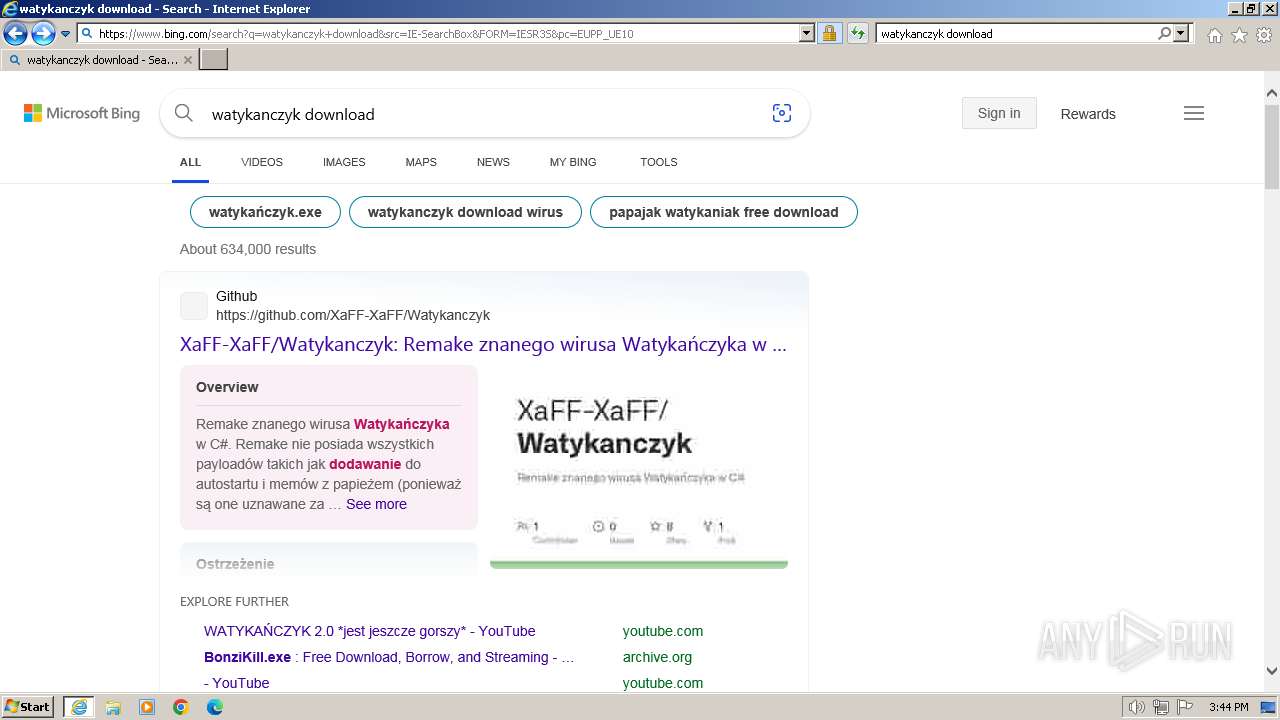Close the watykanczyk download tab
Screen dimensions: 1280x720
(188, 60)
